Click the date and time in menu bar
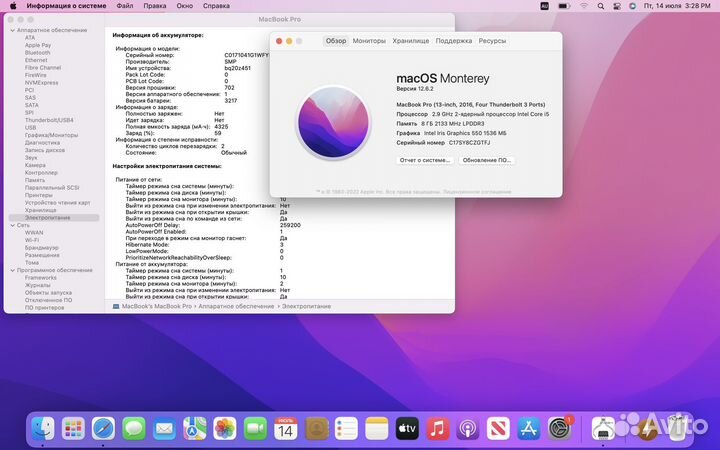 pos(677,6)
